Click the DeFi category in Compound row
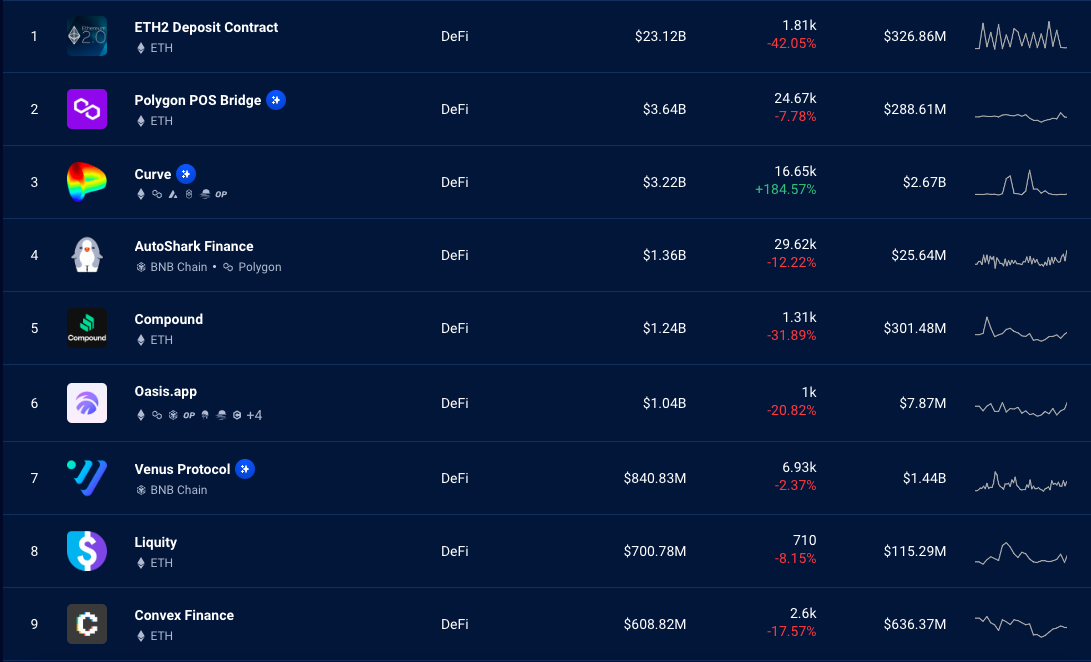 [x=454, y=328]
